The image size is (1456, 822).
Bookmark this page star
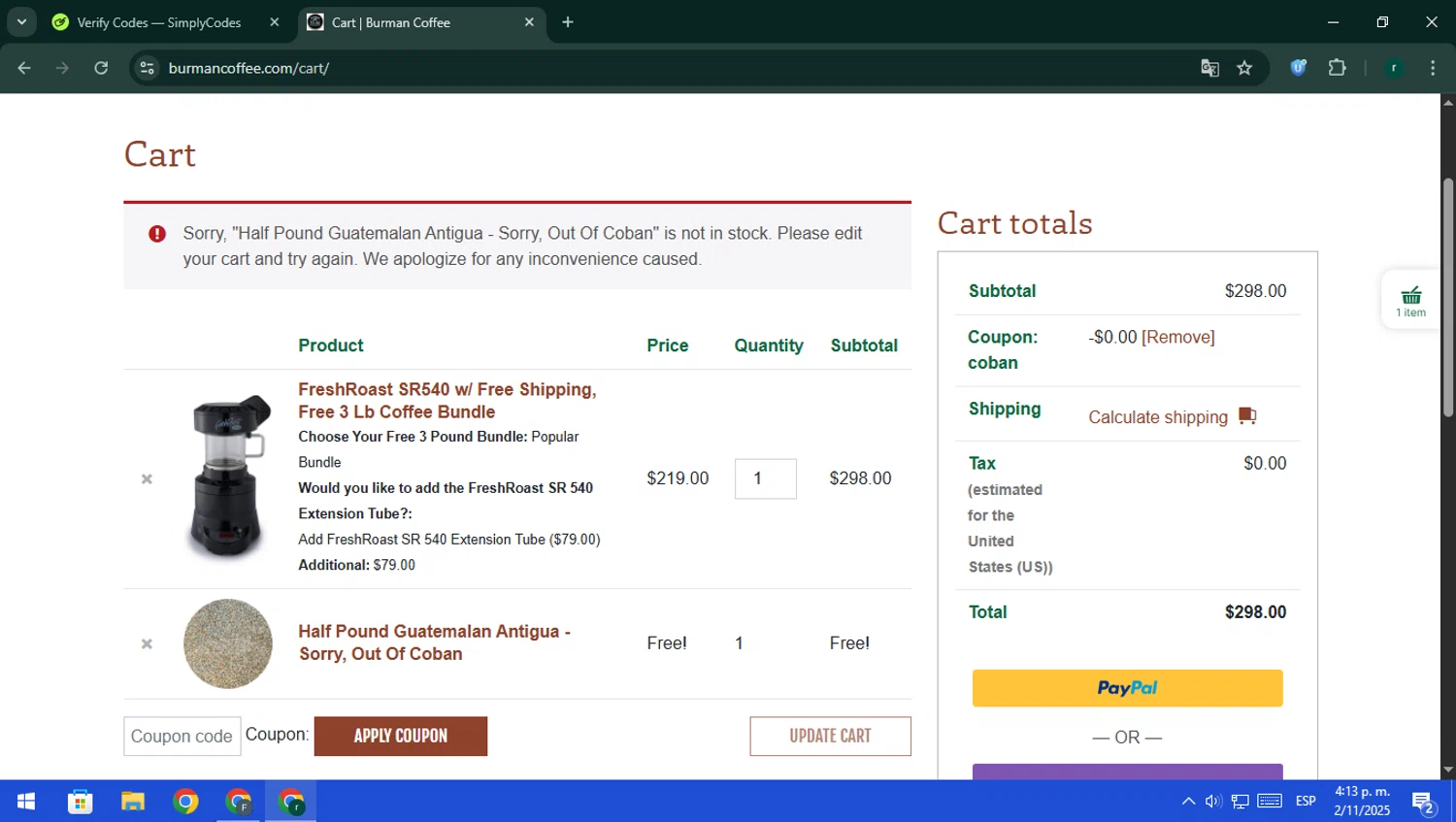(x=1244, y=68)
